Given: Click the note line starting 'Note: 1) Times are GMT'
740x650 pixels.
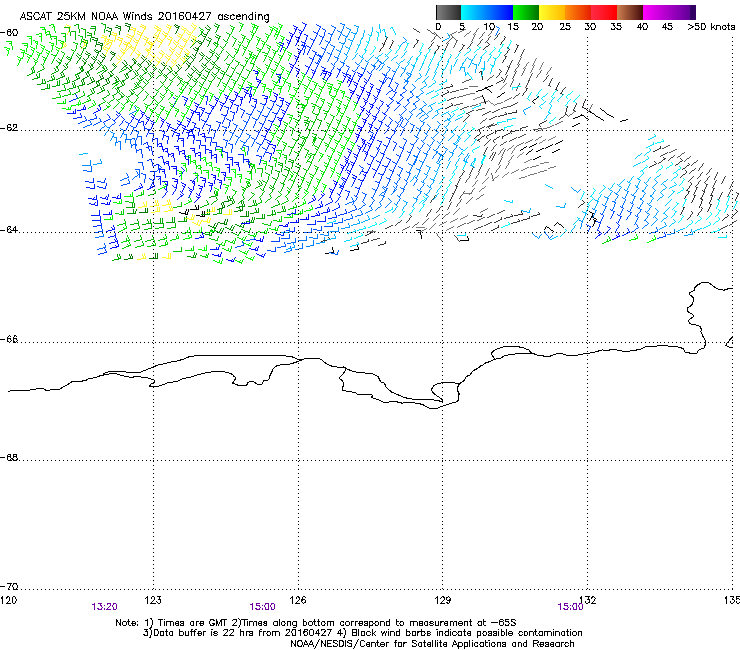Looking at the screenshot, I should 316,623.
